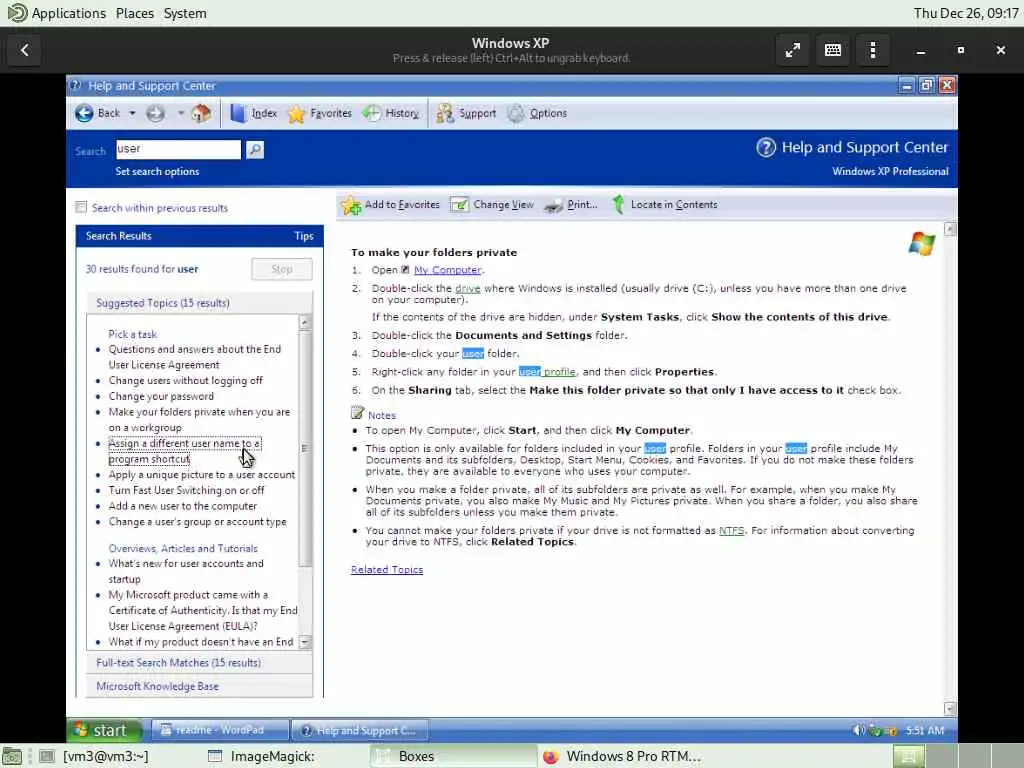Click the NTFS glossary link
Viewport: 1024px width, 768px height.
[731, 530]
